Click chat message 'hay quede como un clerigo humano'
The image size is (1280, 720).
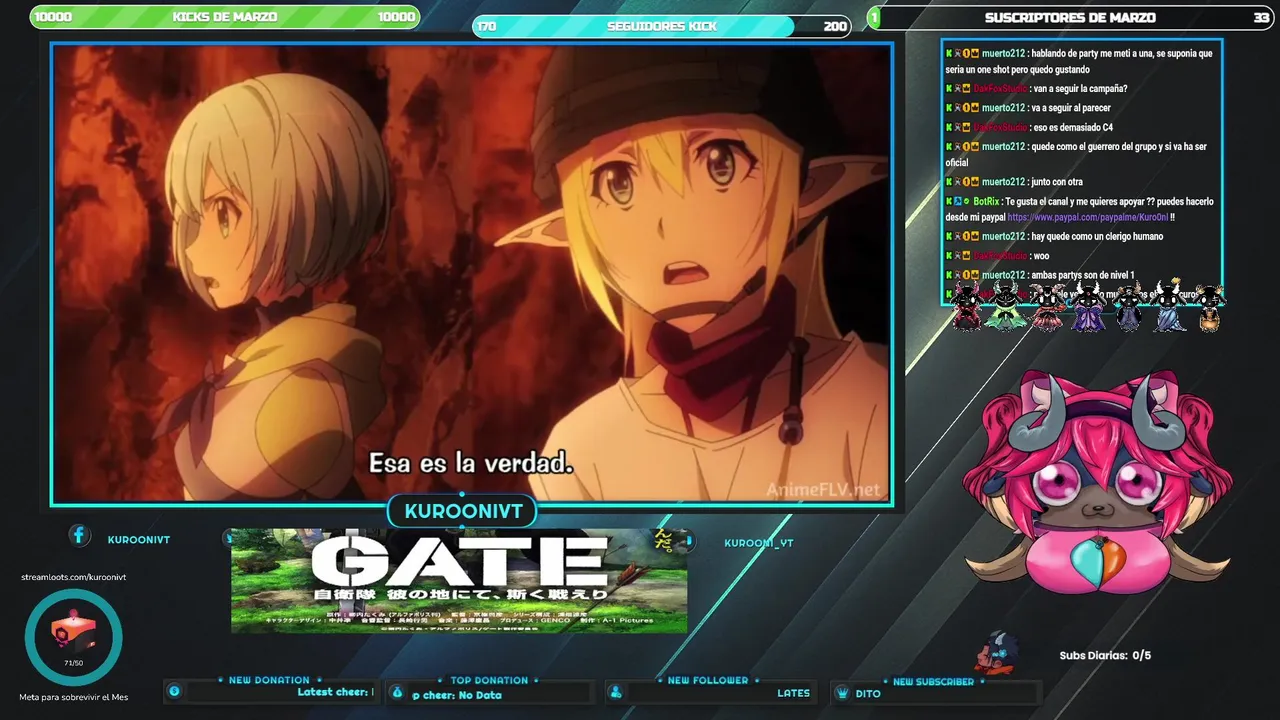tap(1098, 237)
